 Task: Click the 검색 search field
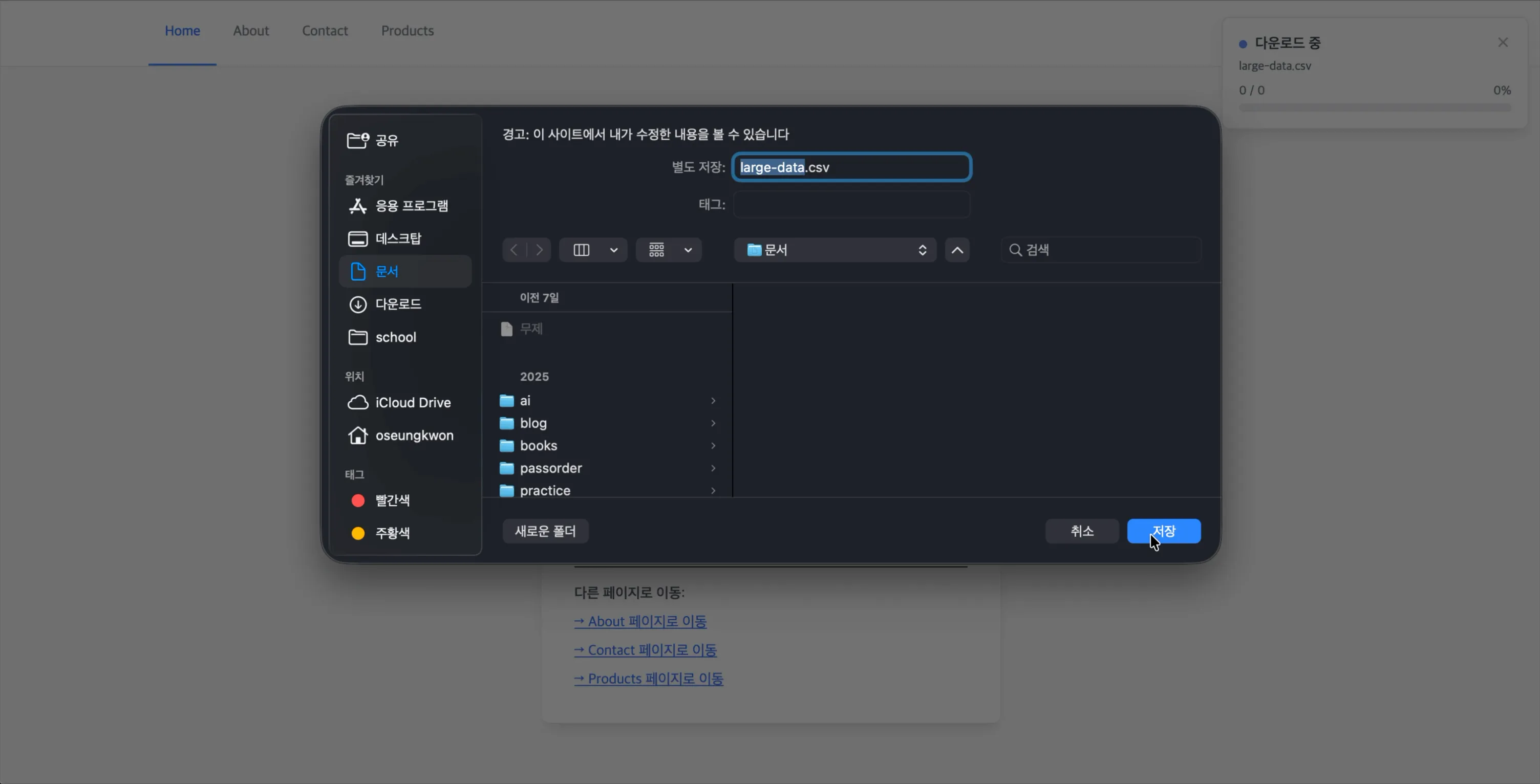pos(1102,250)
